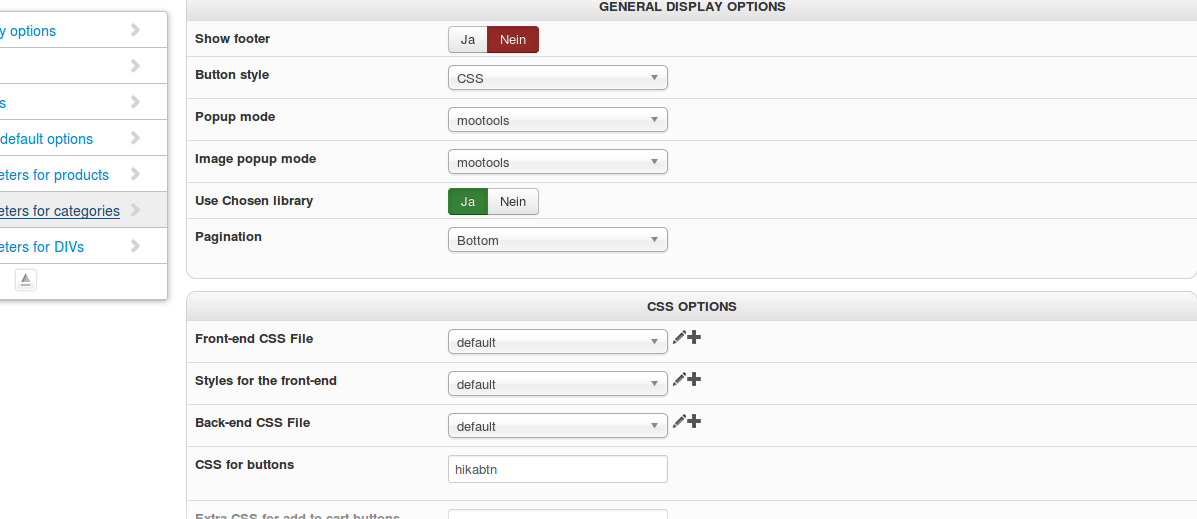
Task: Click the plus icon beside Front-end CSS File
Action: coord(694,338)
